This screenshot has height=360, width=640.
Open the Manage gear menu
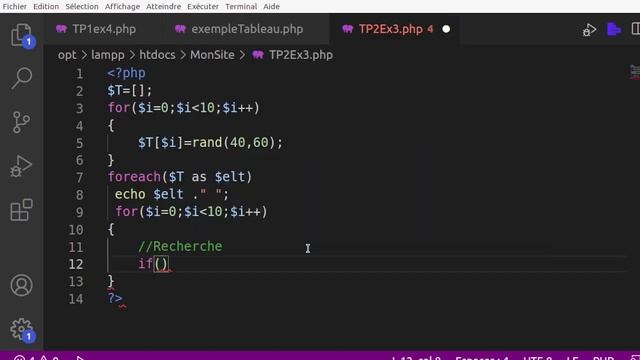pyautogui.click(x=22, y=330)
